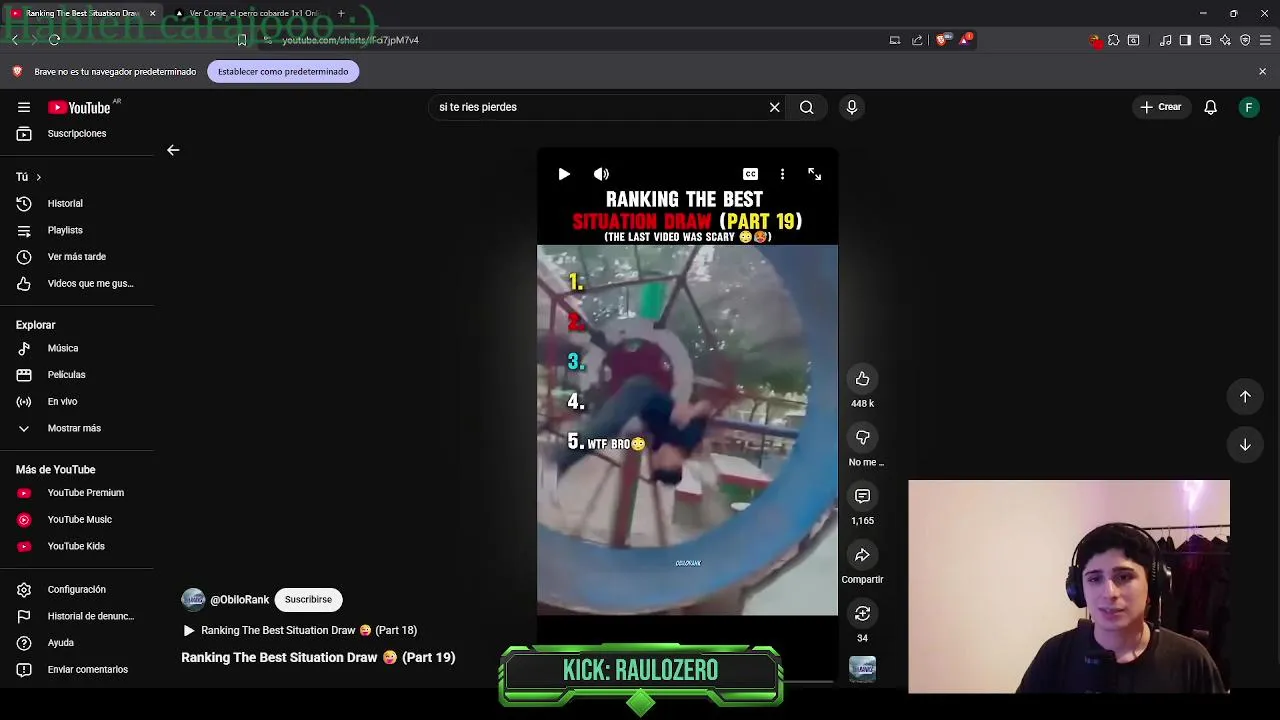Image resolution: width=1280 pixels, height=720 pixels.
Task: Share the Short via Compartir
Action: (x=862, y=555)
